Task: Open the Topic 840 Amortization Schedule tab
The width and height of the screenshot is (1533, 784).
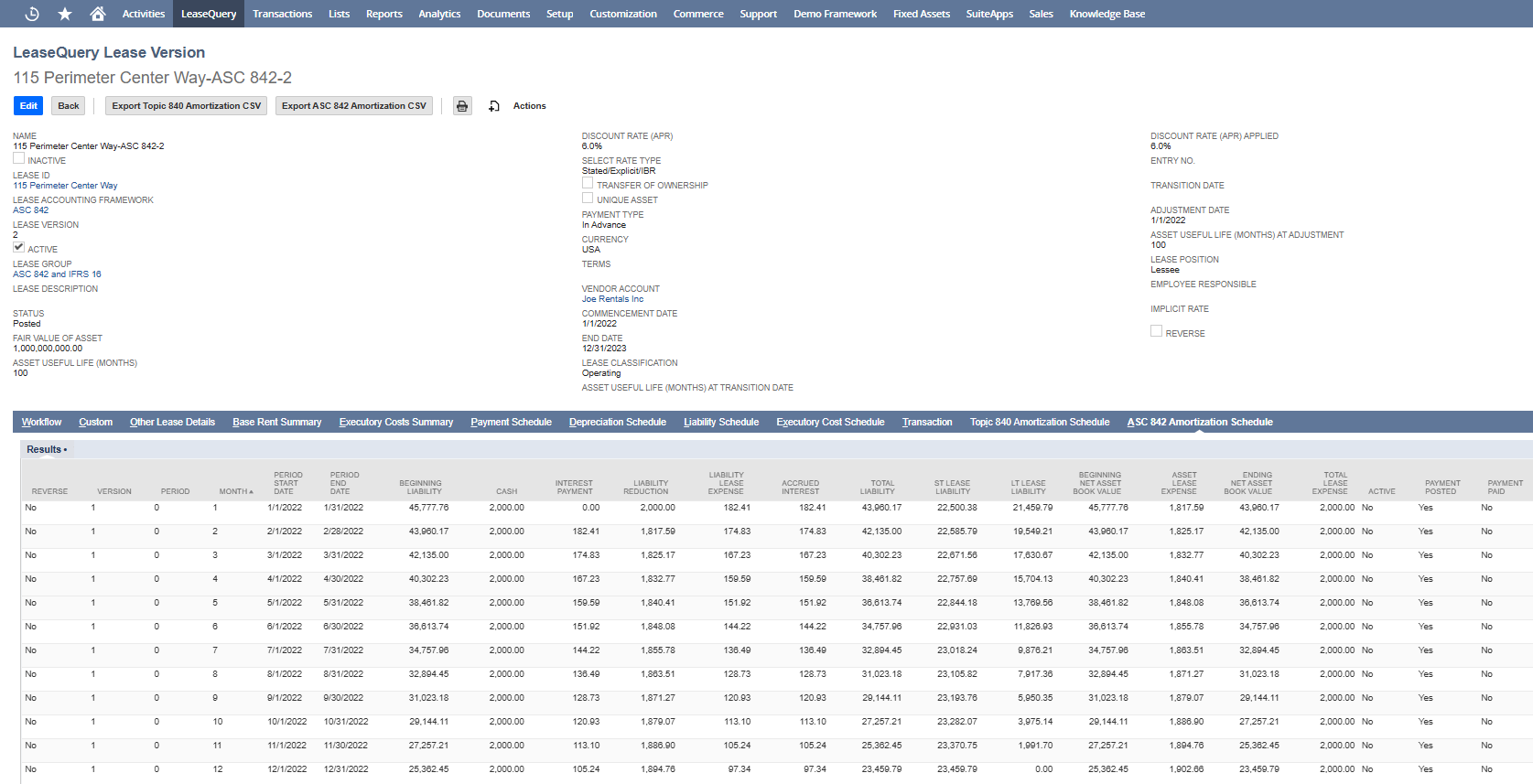Action: (1039, 422)
